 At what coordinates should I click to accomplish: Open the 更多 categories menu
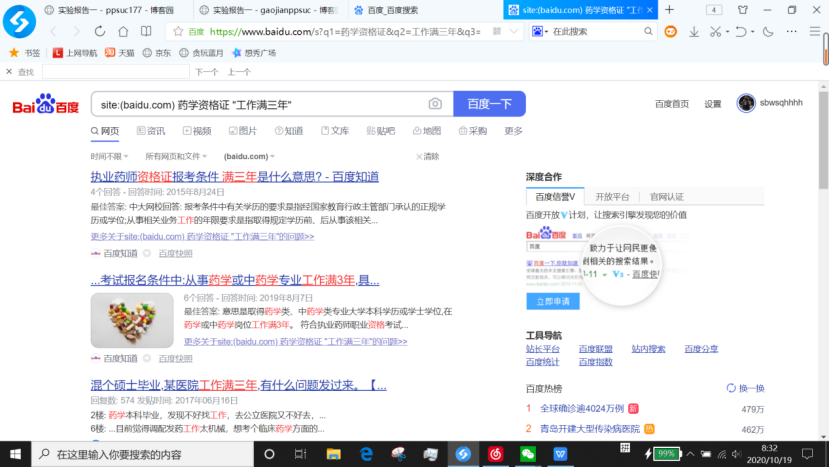513,131
